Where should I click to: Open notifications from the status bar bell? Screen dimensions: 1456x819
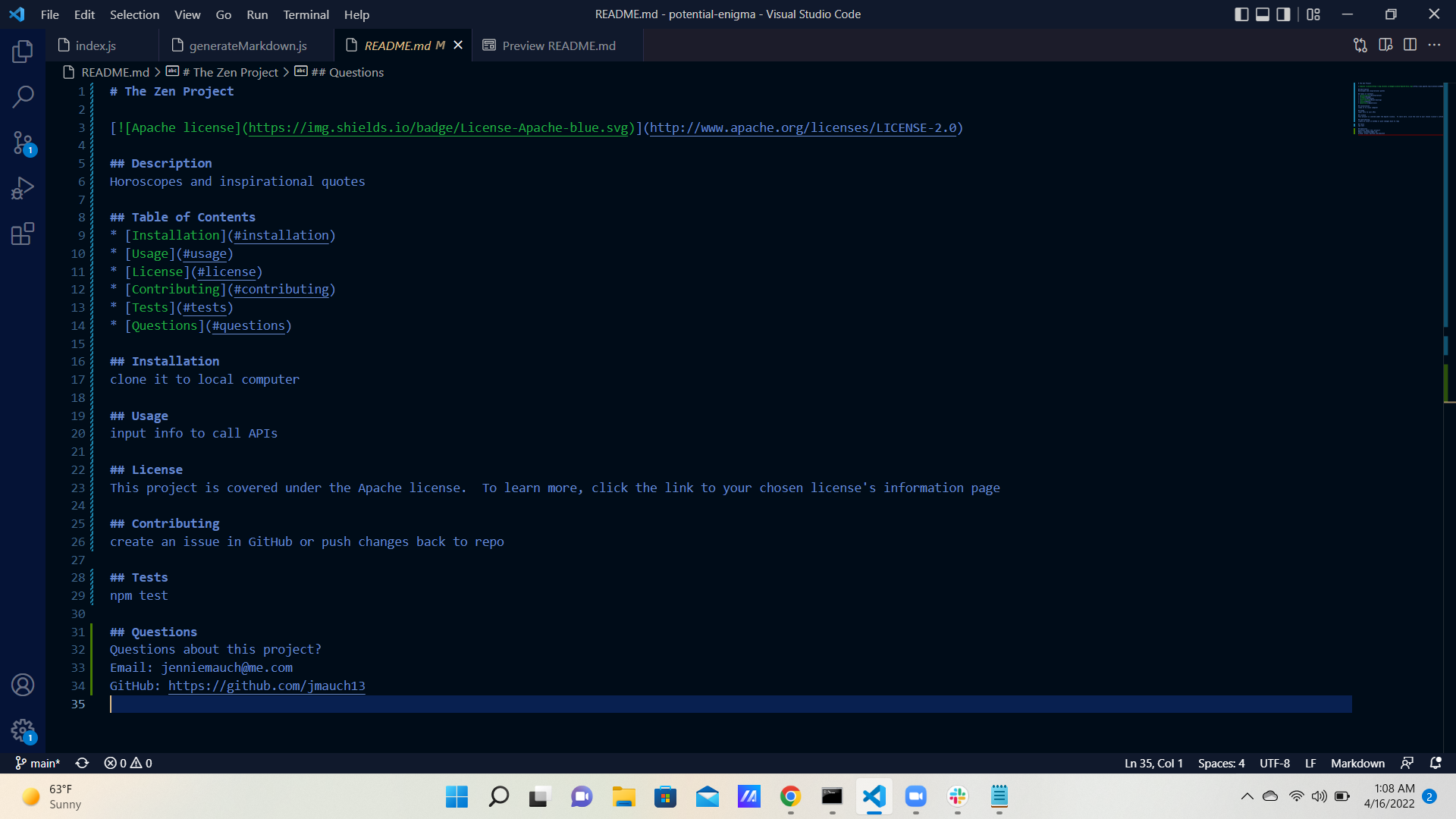[x=1436, y=764]
